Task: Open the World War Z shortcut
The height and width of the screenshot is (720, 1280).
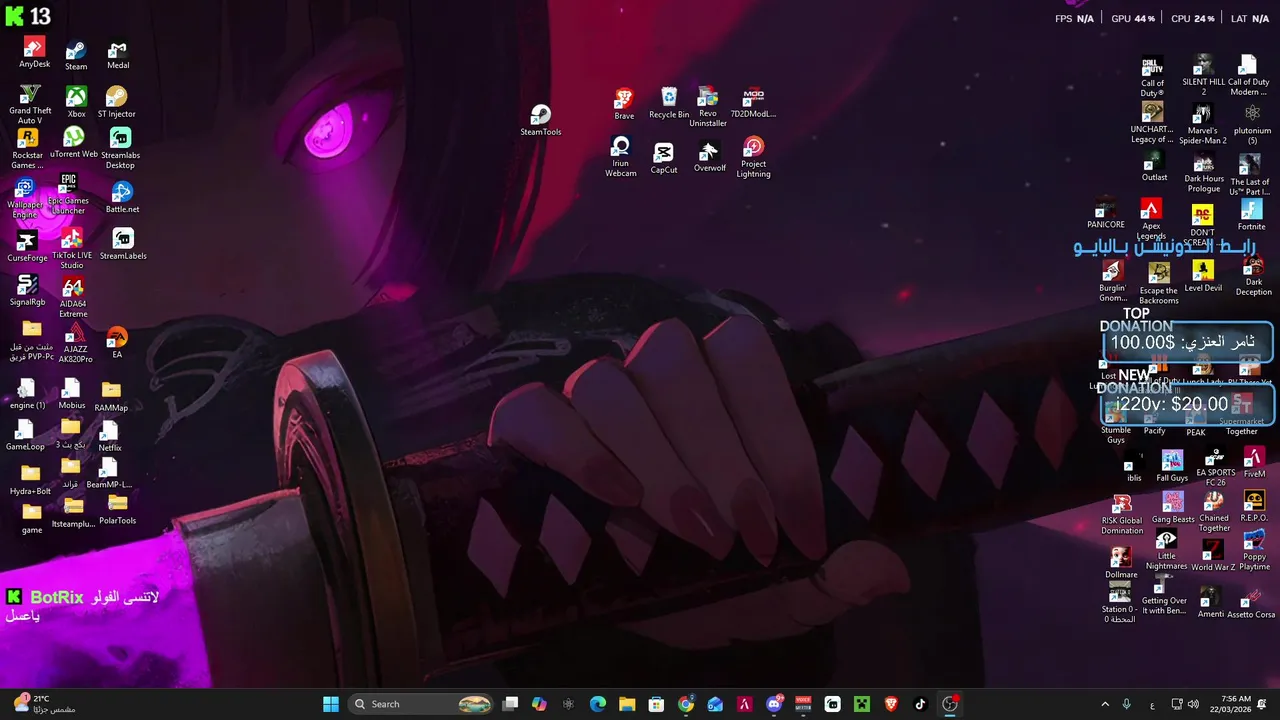Action: coord(1213,556)
